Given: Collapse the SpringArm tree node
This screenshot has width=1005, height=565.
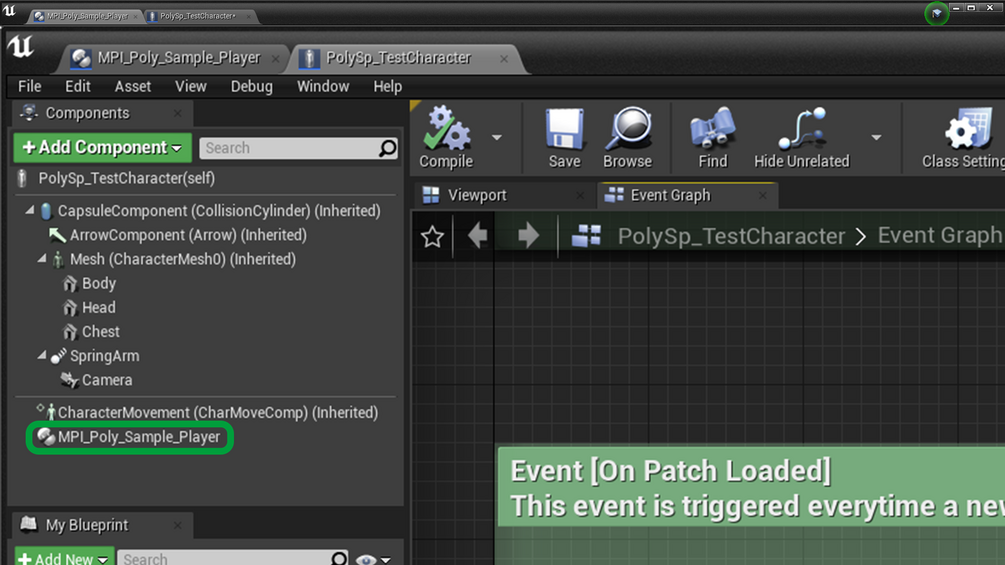Looking at the screenshot, I should pos(42,355).
